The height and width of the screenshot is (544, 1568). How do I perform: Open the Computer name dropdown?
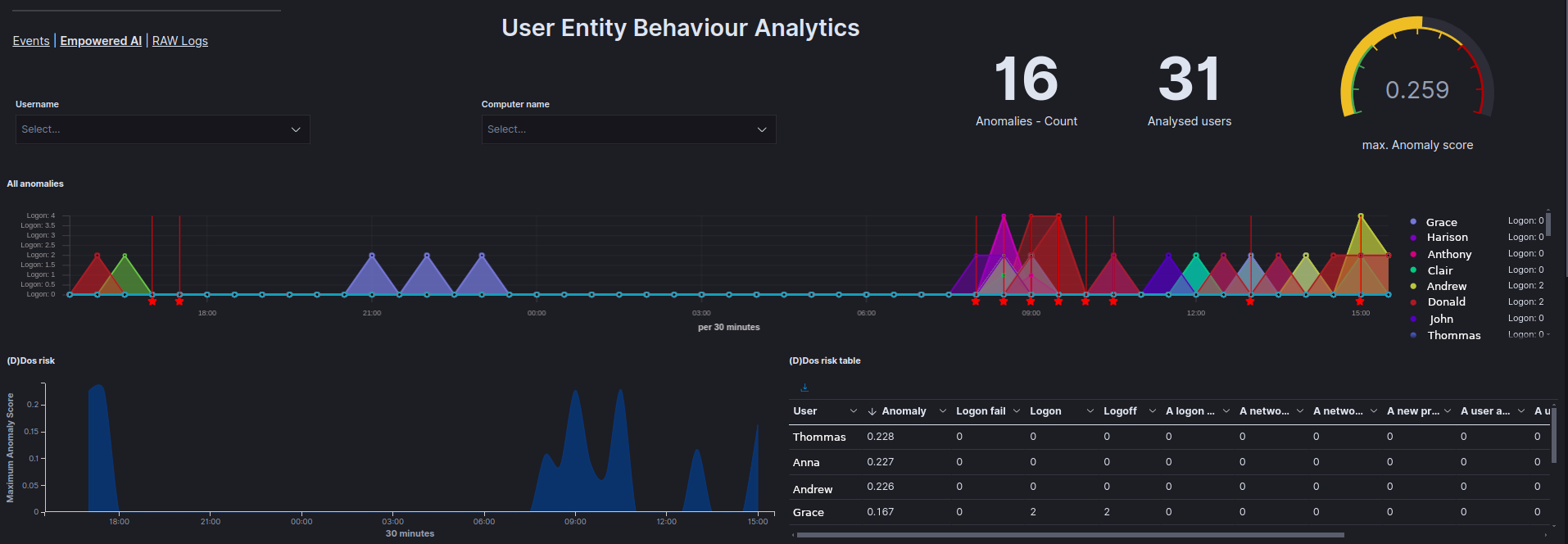tap(628, 129)
